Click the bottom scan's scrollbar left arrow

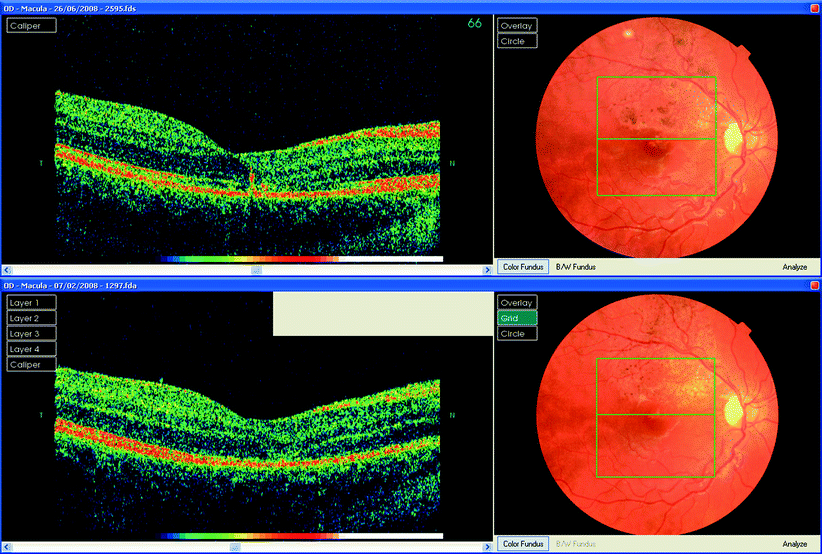point(5,547)
